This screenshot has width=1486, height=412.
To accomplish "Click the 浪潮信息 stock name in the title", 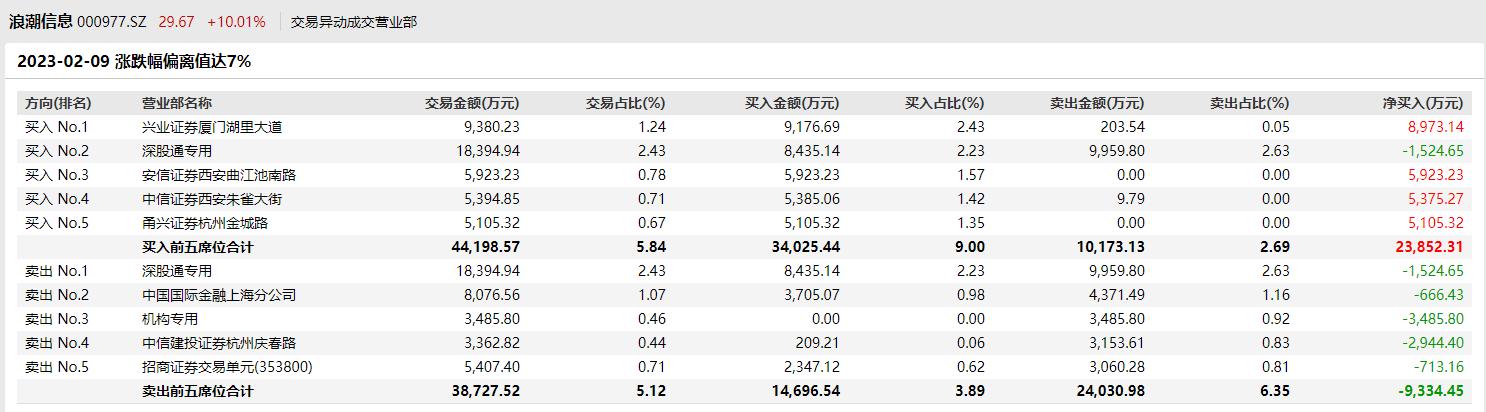I will tap(40, 21).
